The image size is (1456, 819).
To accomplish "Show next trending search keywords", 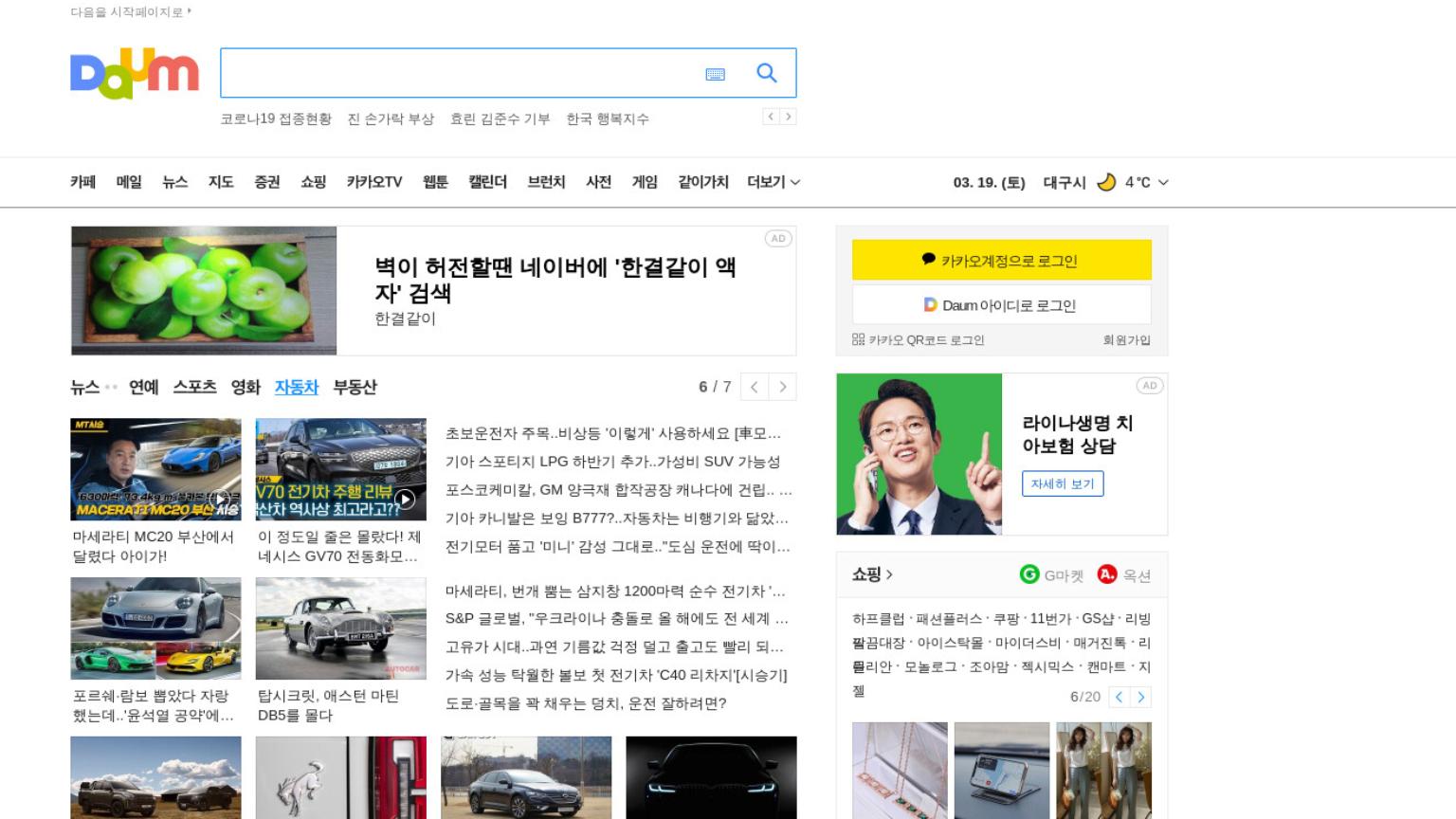I will tap(788, 117).
